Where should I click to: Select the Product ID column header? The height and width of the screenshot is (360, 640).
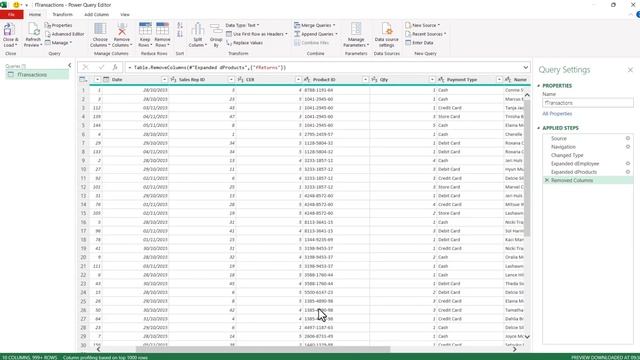tap(324, 80)
